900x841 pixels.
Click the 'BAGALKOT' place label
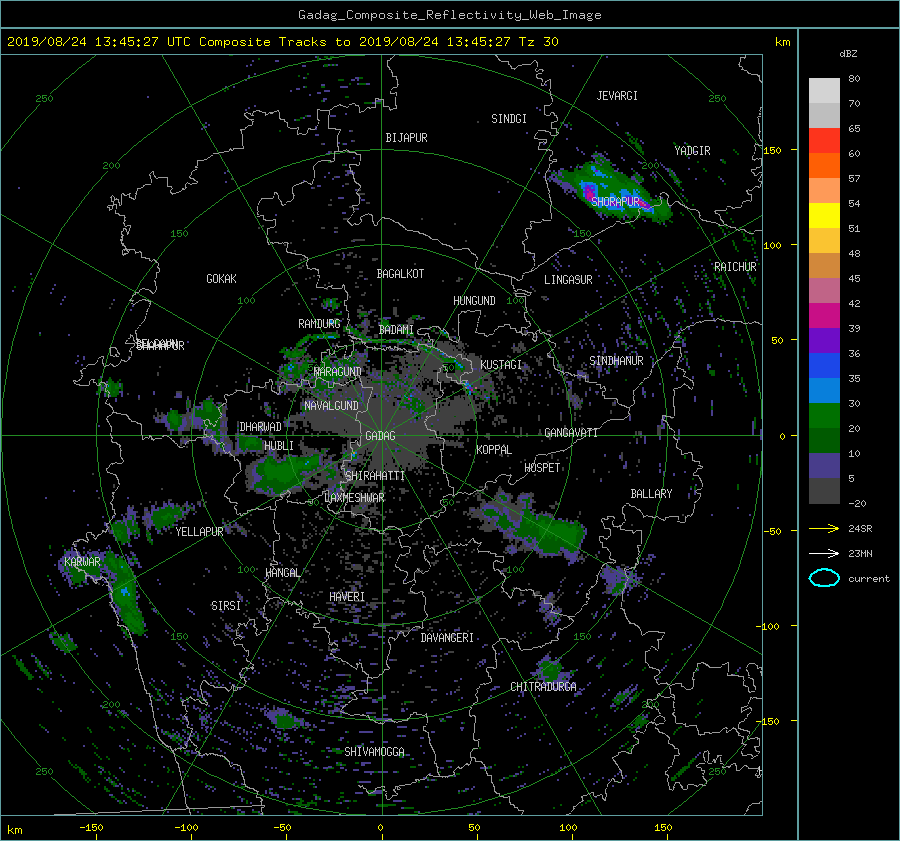tap(400, 274)
